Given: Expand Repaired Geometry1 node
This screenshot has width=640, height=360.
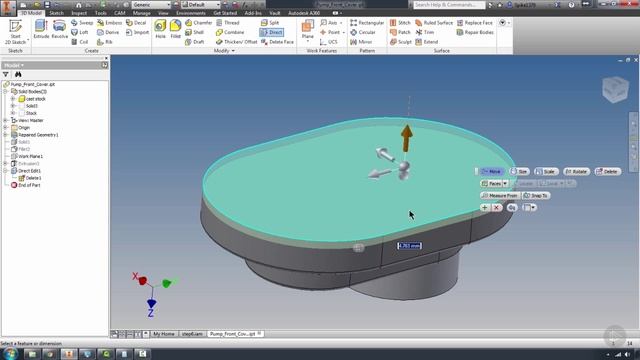Looking at the screenshot, I should tap(6, 135).
